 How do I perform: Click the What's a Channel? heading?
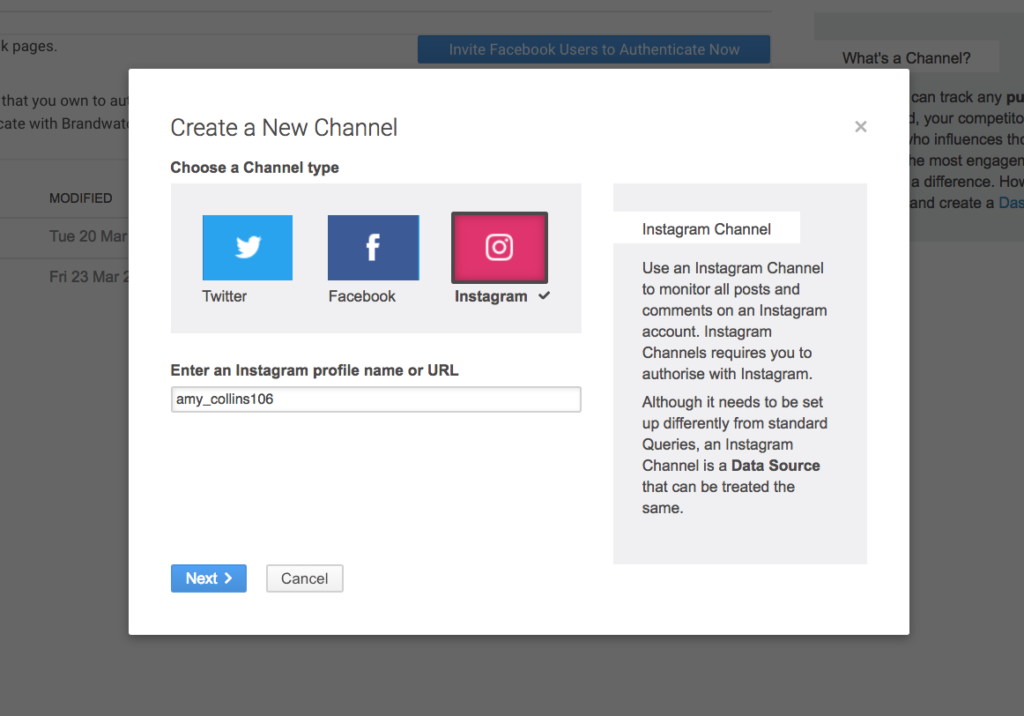pyautogui.click(x=905, y=58)
